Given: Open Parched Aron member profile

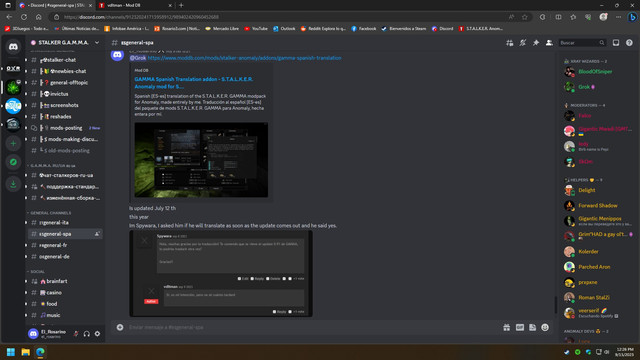Looking at the screenshot, I should [x=598, y=267].
